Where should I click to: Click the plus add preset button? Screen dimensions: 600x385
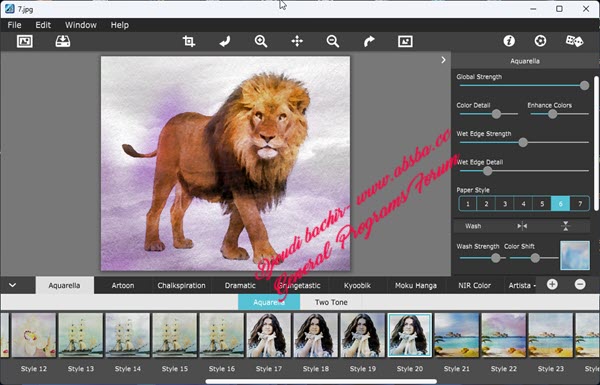pos(552,284)
